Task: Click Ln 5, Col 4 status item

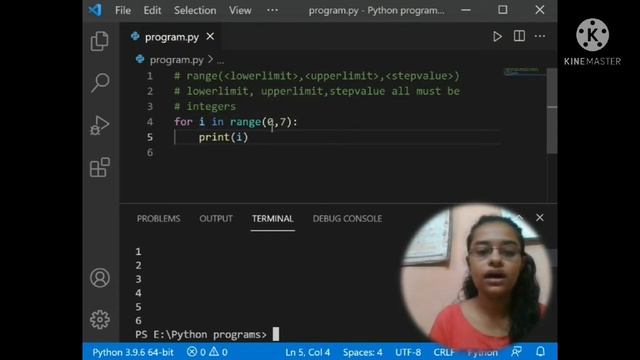Action: point(308,352)
